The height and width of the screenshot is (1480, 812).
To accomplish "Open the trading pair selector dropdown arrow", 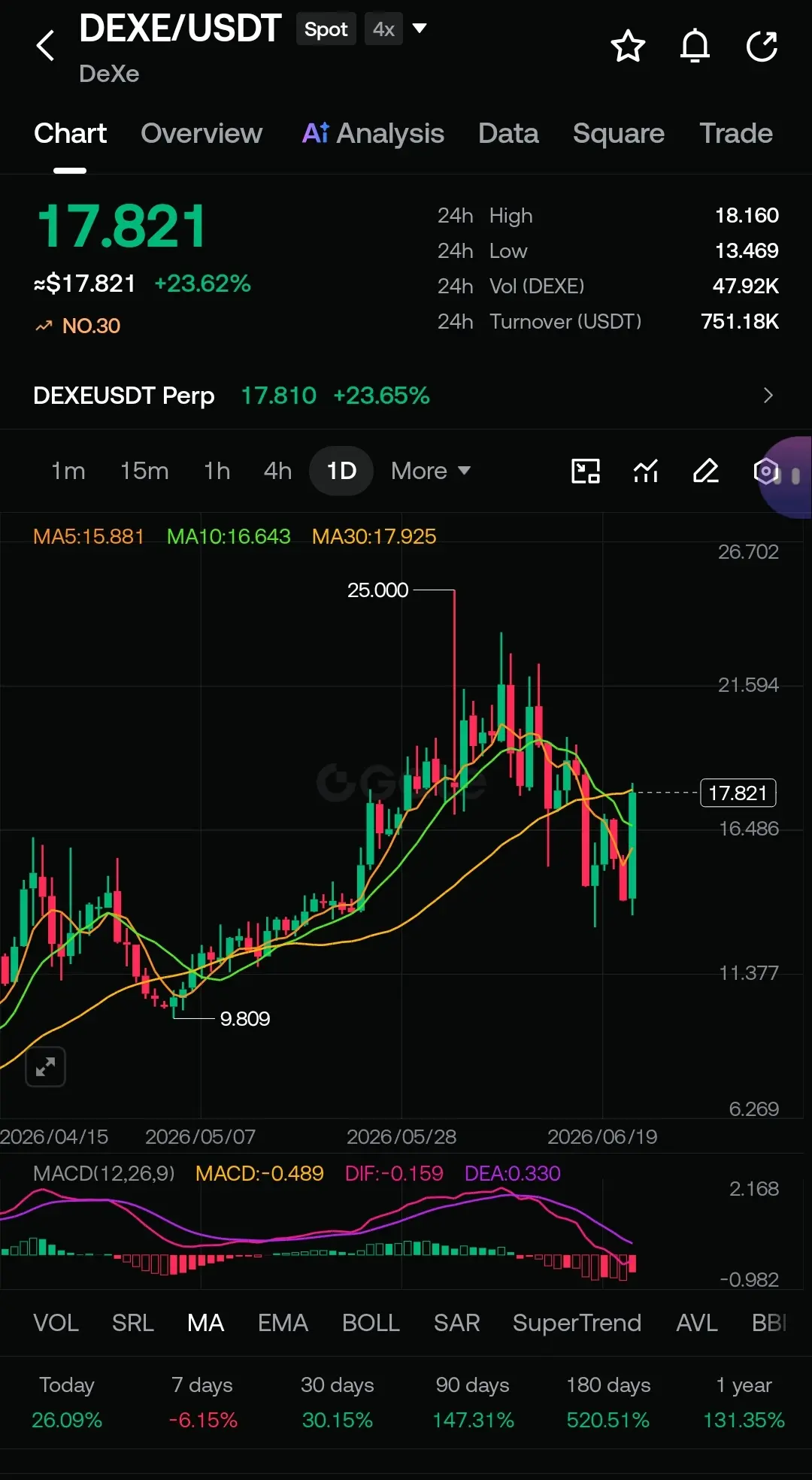I will [x=420, y=29].
